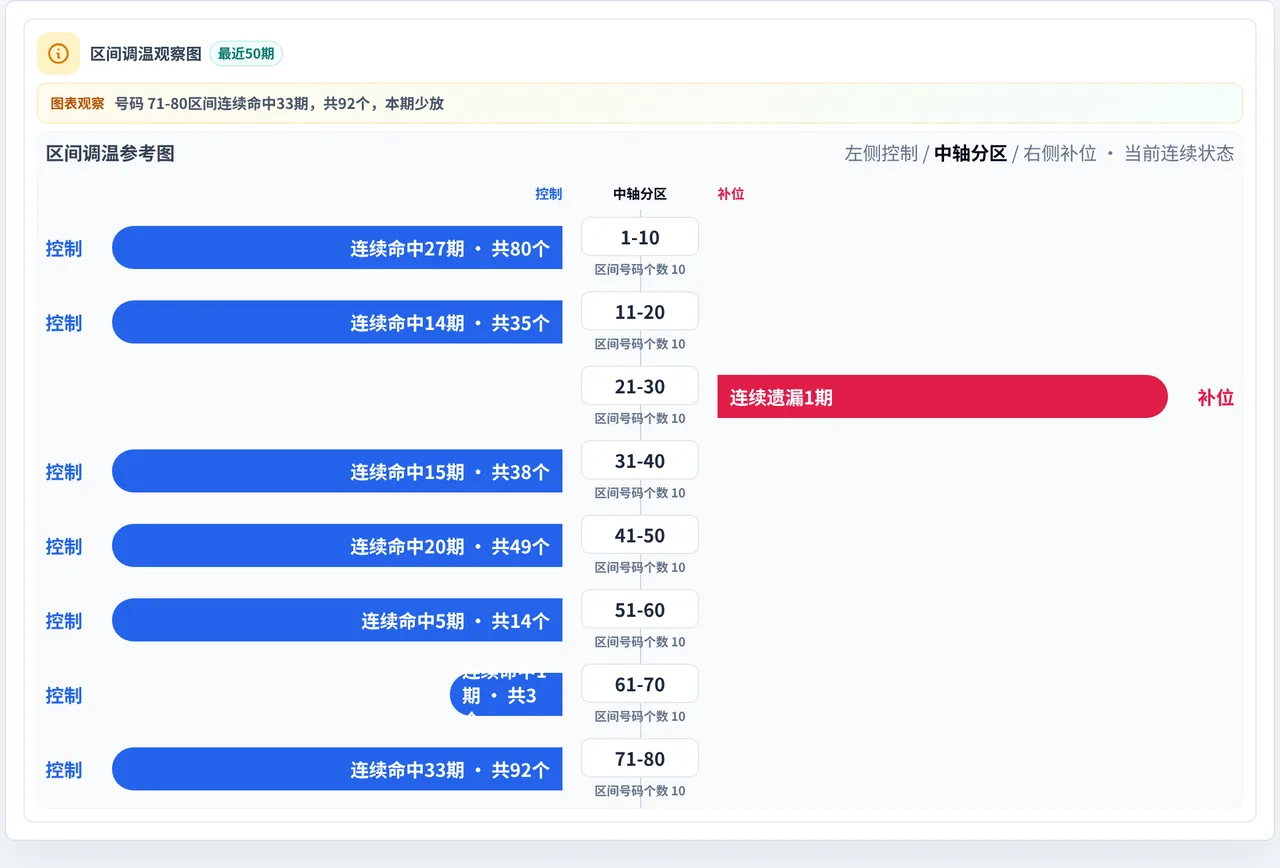Click the blue bar 连续命中14期 · 共35个
The height and width of the screenshot is (868, 1280).
337,322
